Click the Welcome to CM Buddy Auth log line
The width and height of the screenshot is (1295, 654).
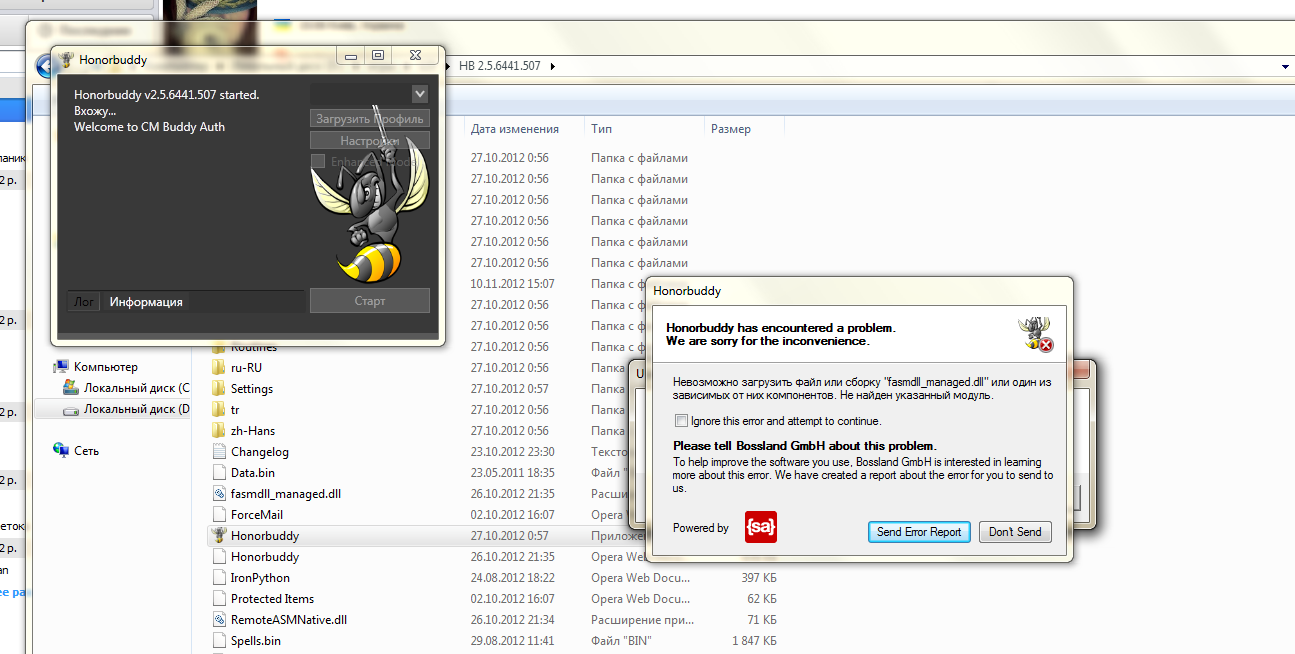tap(149, 127)
